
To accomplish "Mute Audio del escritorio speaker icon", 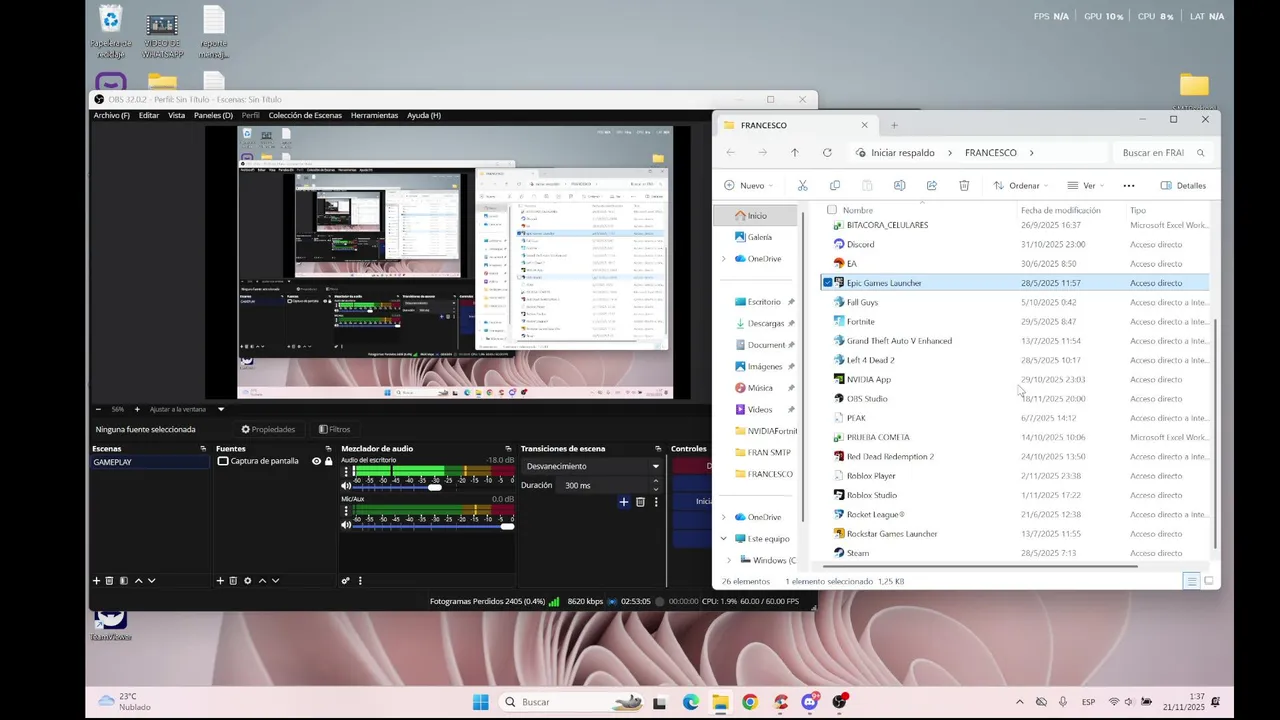I will pos(347,486).
